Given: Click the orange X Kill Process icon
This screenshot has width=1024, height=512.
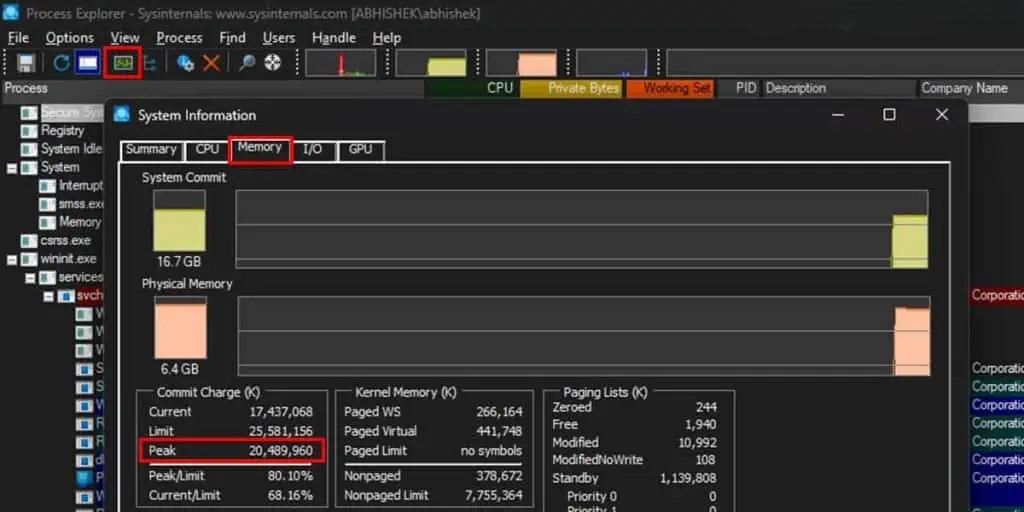Looking at the screenshot, I should [x=211, y=63].
